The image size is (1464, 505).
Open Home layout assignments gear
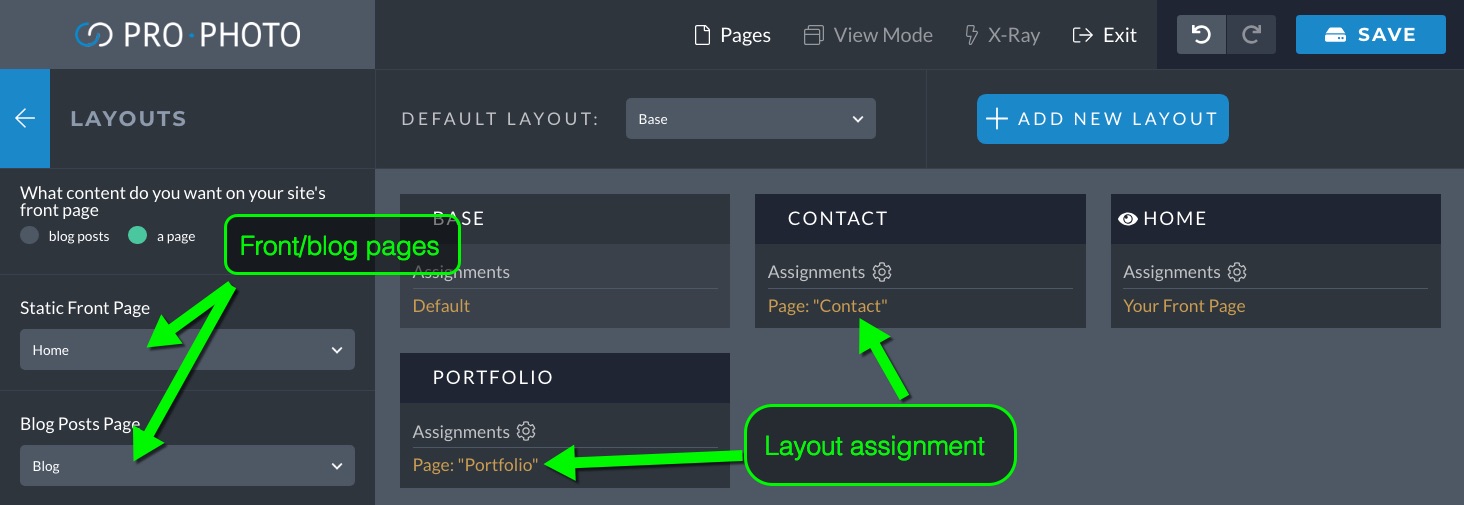pyautogui.click(x=1237, y=272)
